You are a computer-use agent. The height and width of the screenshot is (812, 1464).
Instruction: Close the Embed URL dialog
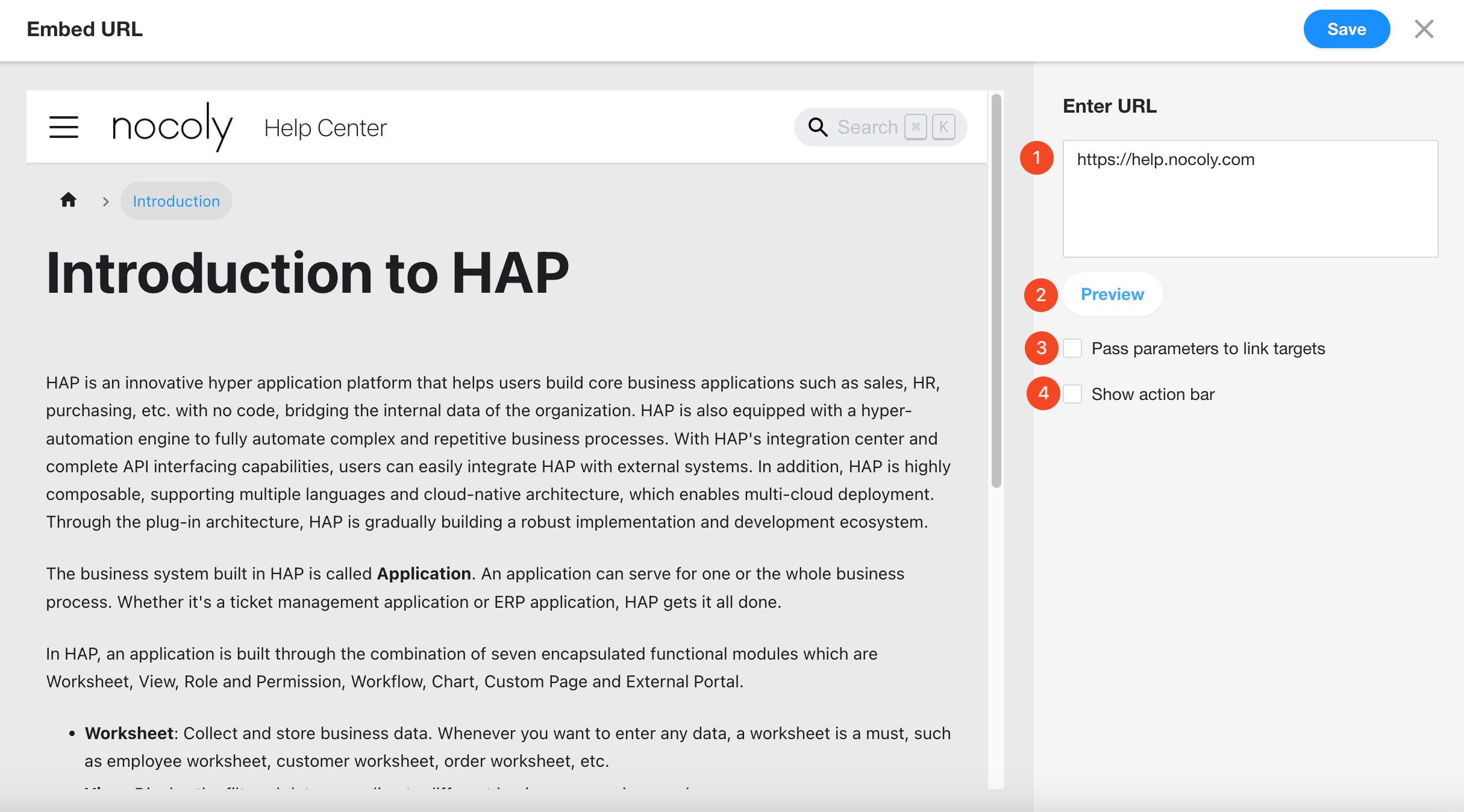click(x=1424, y=29)
